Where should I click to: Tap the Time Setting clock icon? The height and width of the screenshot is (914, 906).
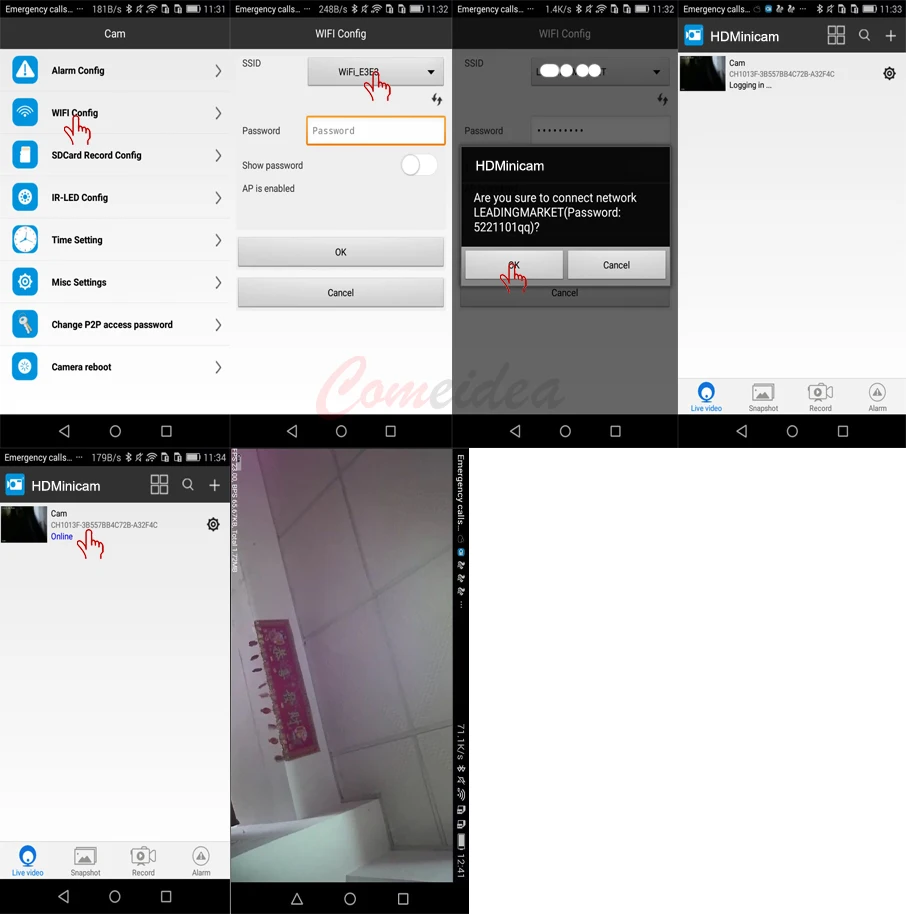25,240
